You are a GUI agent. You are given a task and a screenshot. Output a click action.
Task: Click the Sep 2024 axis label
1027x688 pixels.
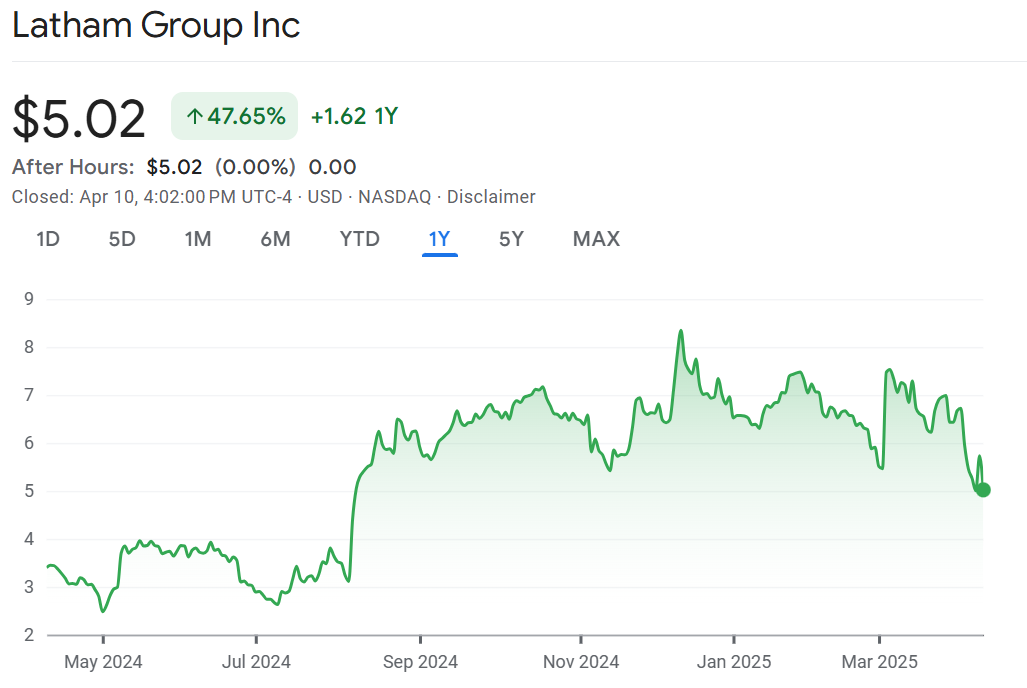(420, 662)
